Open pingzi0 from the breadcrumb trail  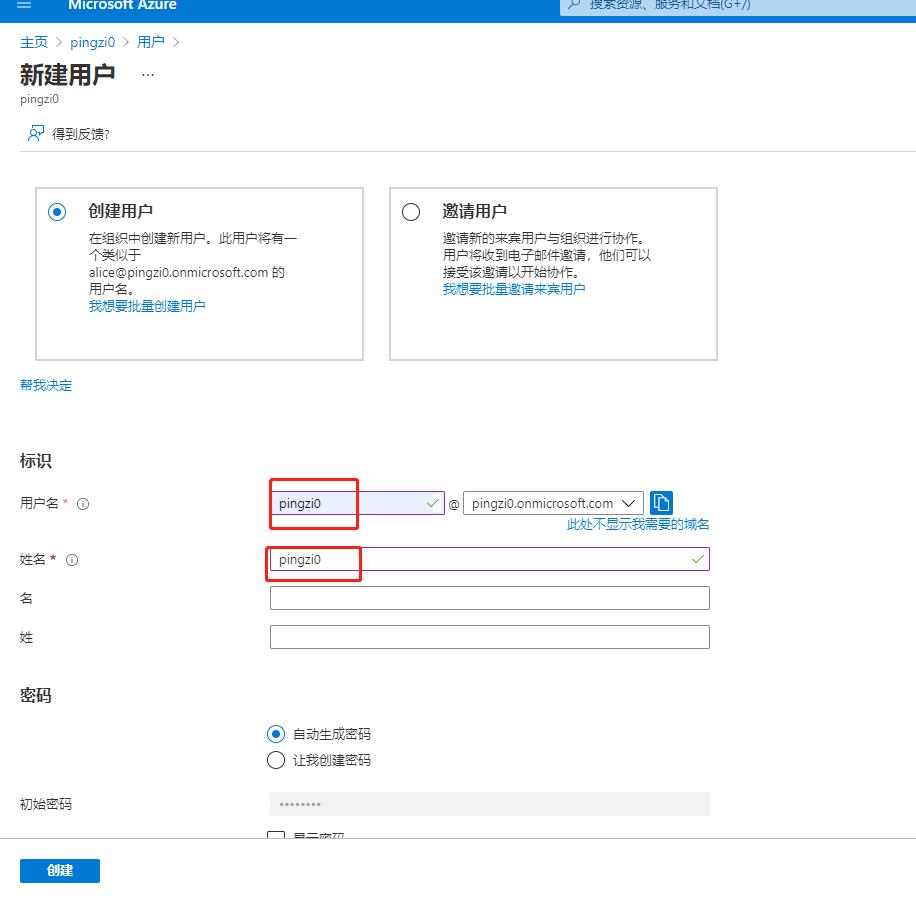pos(92,42)
